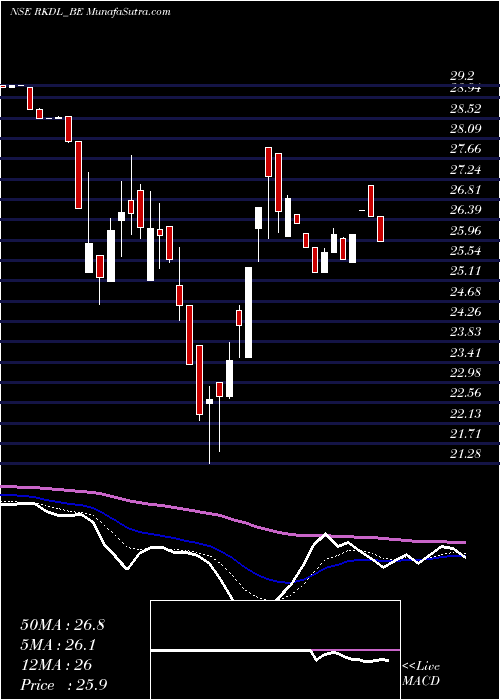Click the 22.56 price axis label
This screenshot has height=700, width=500.
[x=466, y=393]
